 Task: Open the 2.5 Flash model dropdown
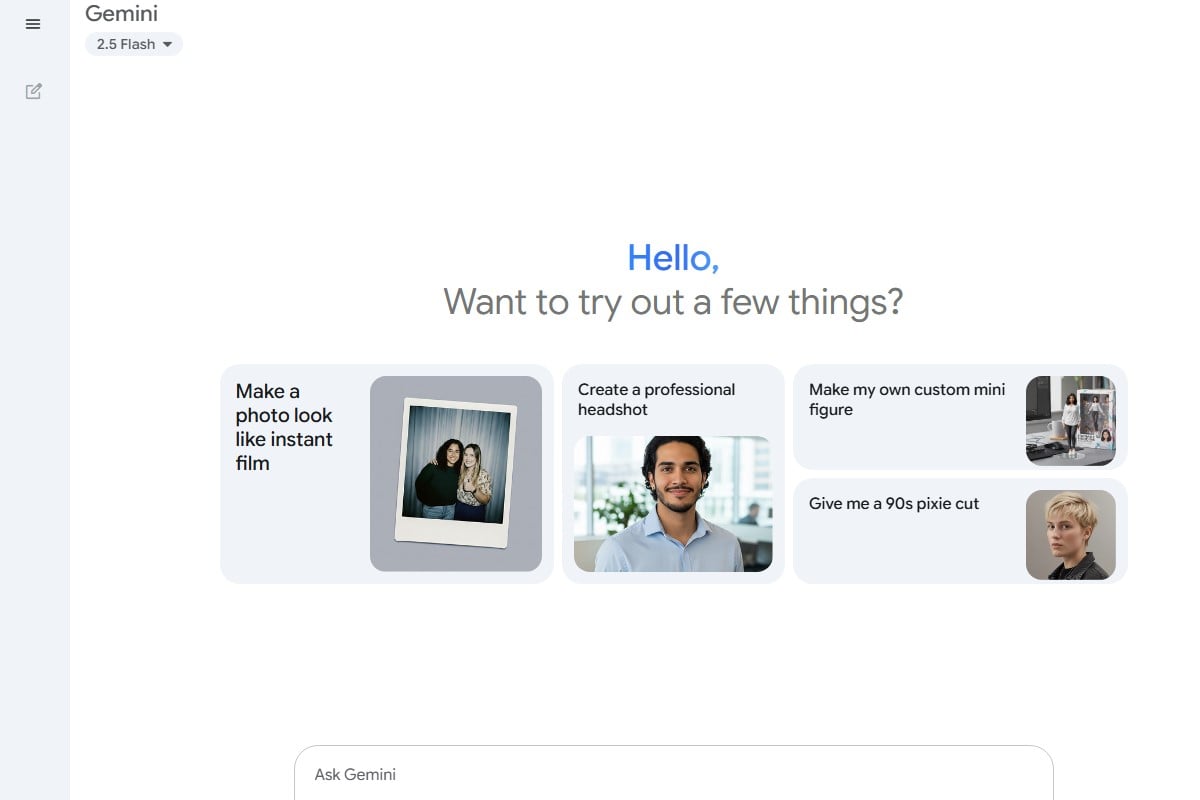(134, 44)
